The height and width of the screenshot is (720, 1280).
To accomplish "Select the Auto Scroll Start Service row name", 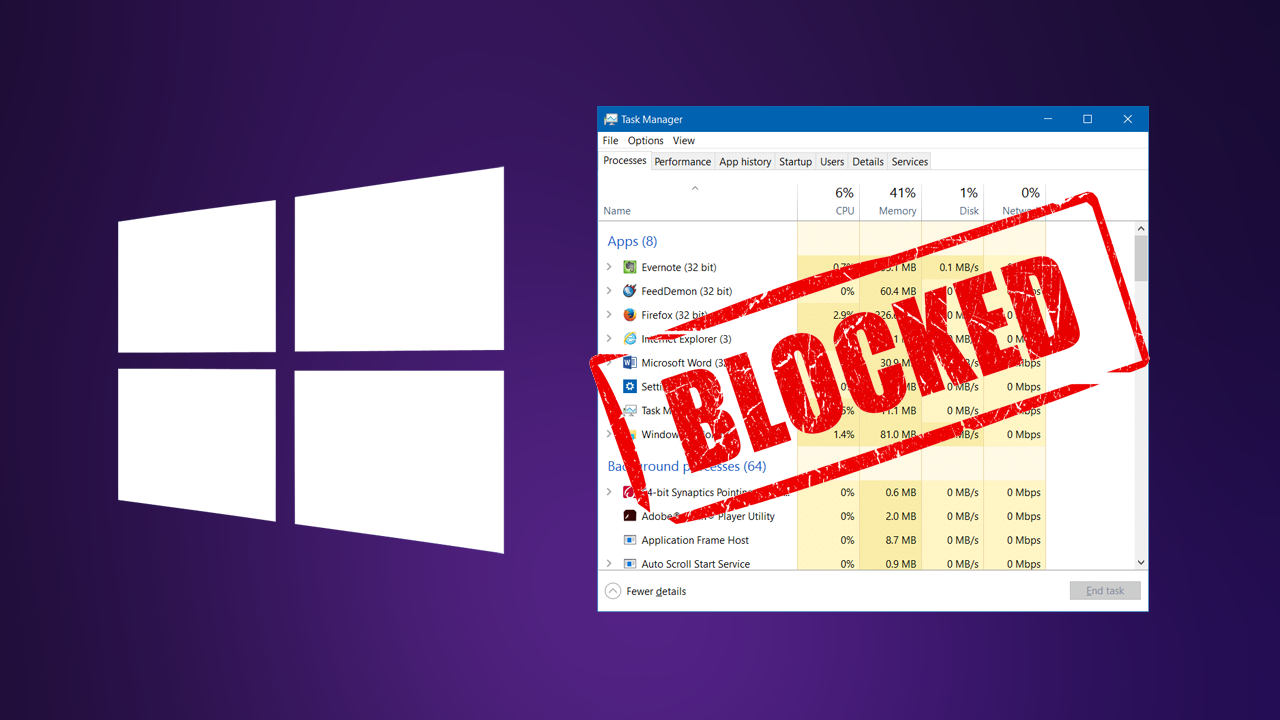I will 696,564.
